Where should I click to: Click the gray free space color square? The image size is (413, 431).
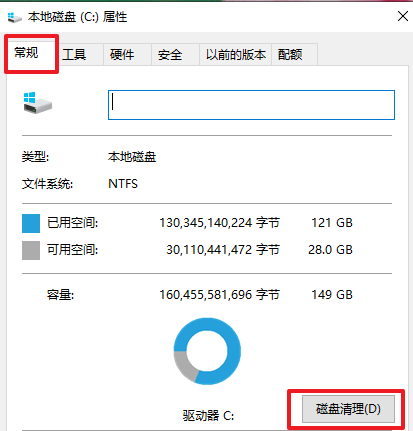pyautogui.click(x=31, y=250)
